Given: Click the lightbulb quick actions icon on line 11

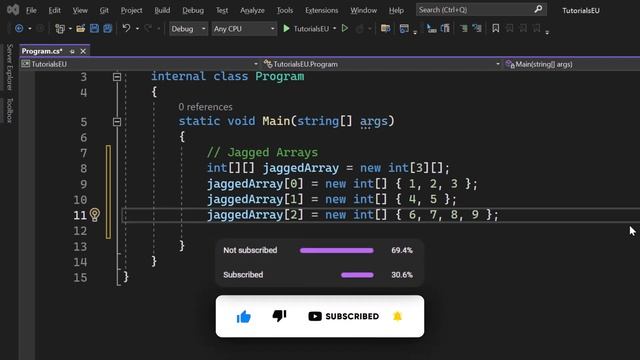Looking at the screenshot, I should point(95,215).
